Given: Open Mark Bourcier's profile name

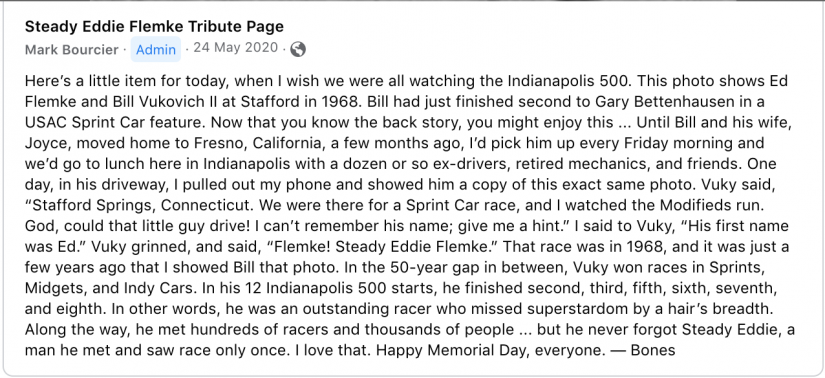Looking at the screenshot, I should [72, 49].
